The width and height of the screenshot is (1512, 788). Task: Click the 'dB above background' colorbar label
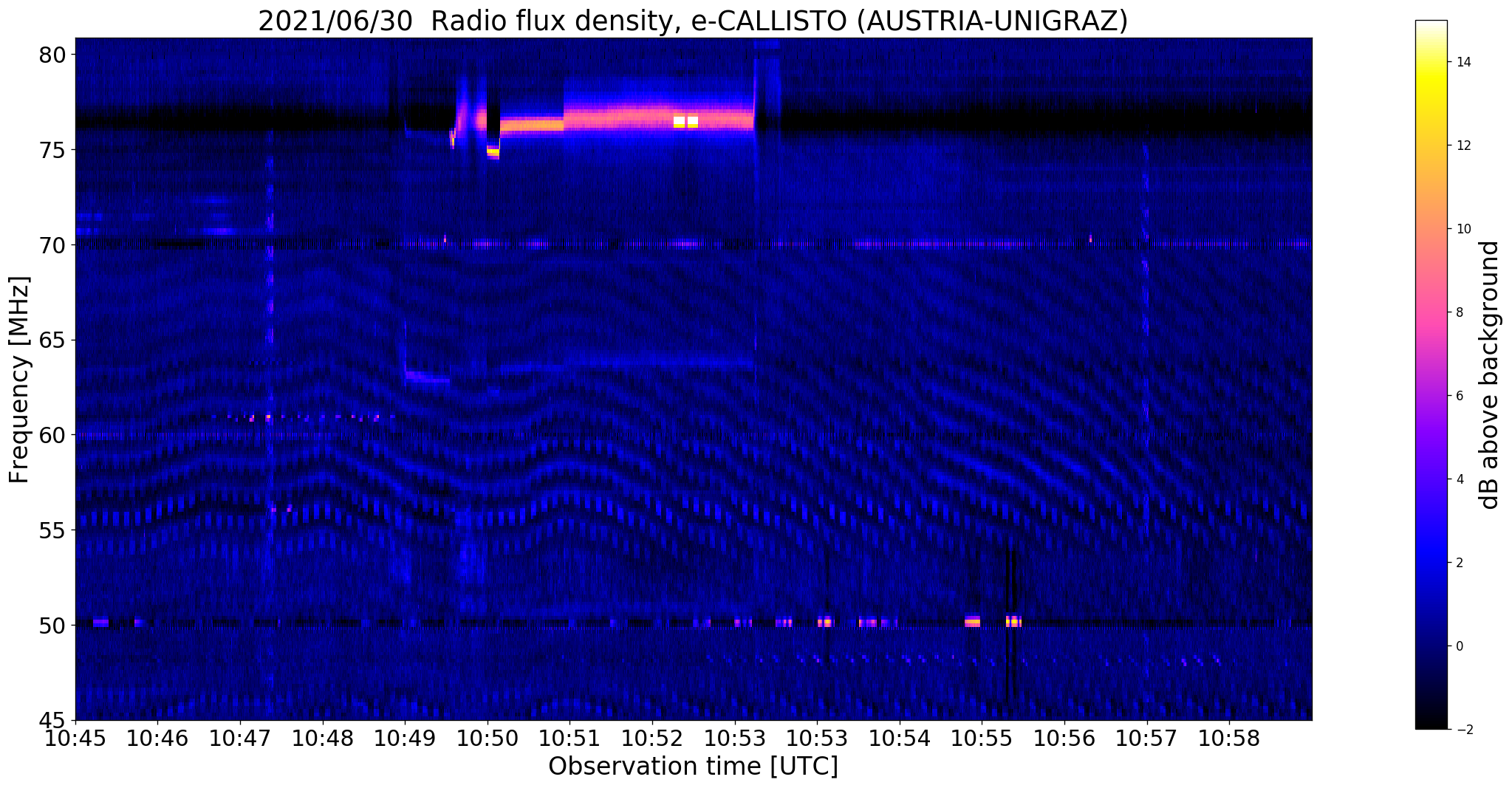[1490, 375]
